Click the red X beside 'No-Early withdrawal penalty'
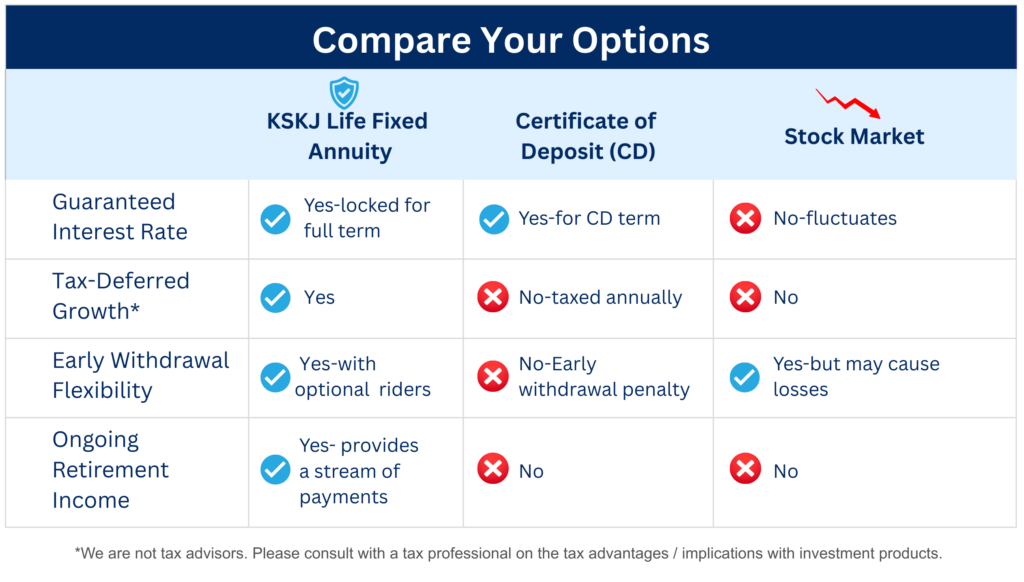1024x582 pixels. (493, 376)
